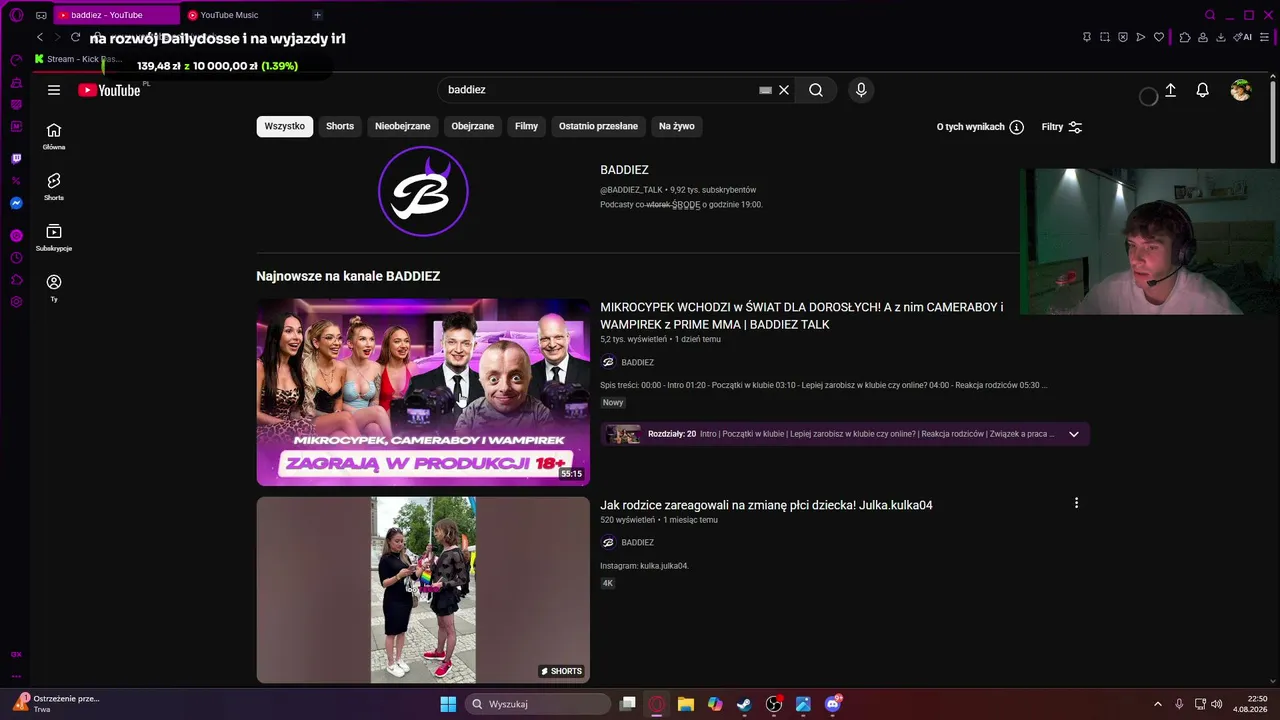Click the page vertical scrollbar
Viewport: 1280px width, 720px height.
1273,120
